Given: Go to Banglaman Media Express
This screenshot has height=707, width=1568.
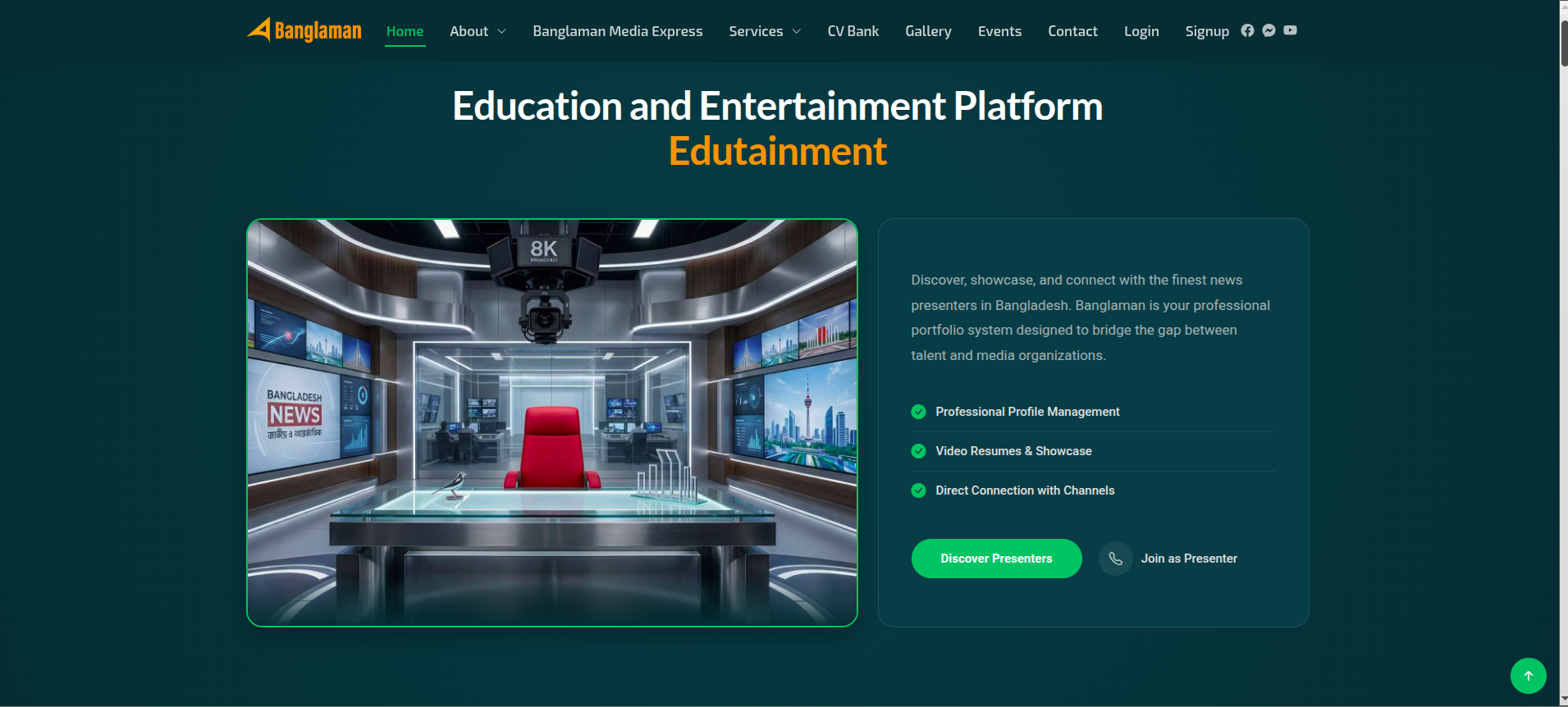Looking at the screenshot, I should 617,31.
